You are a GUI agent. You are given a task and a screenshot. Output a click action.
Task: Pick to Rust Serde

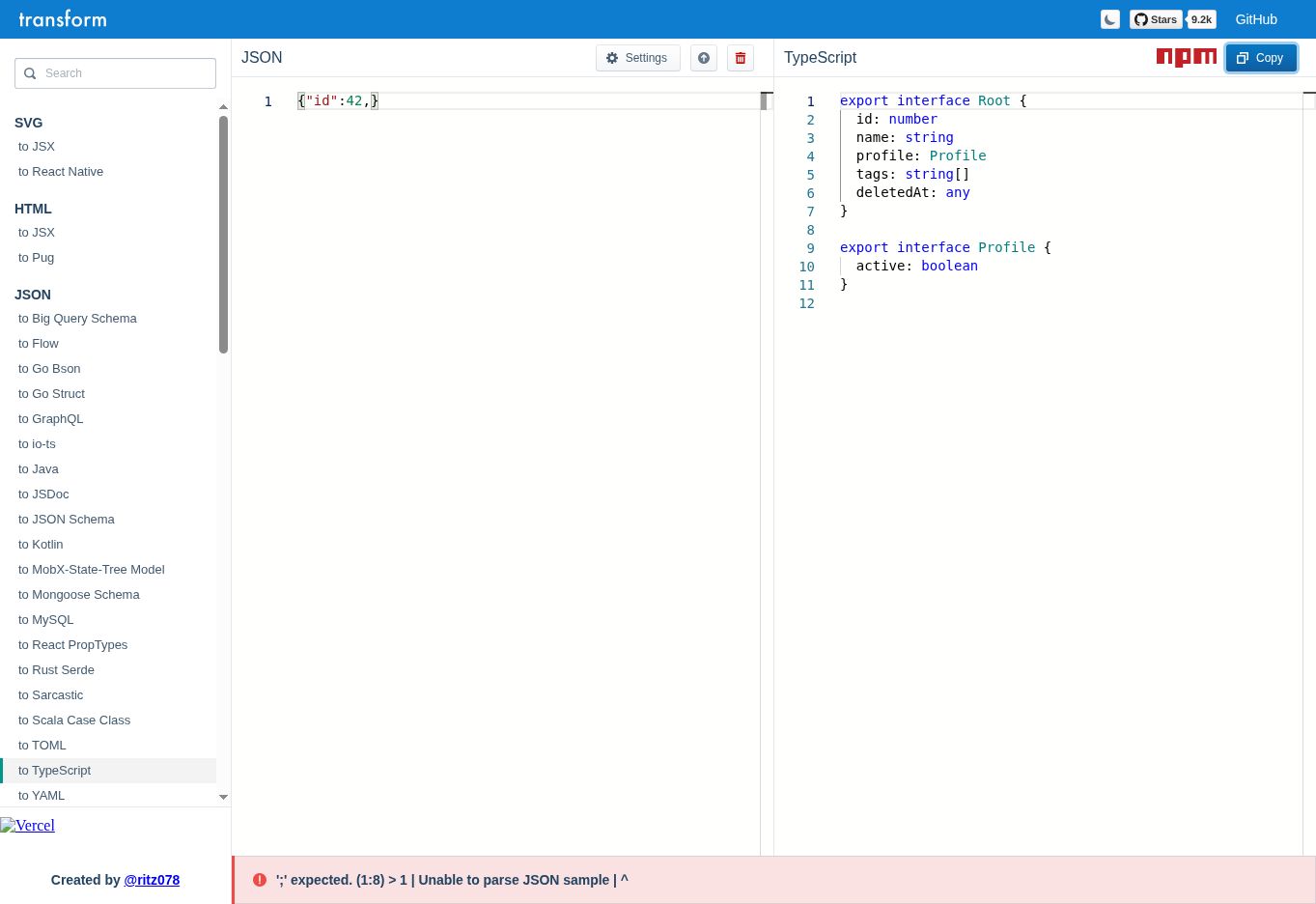click(56, 670)
